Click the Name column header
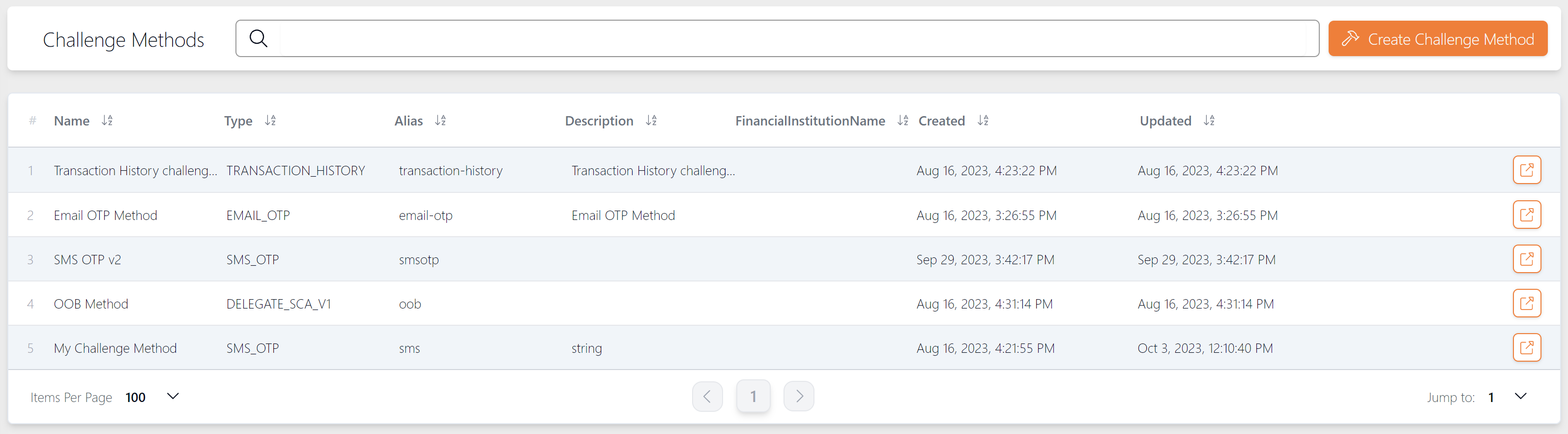The width and height of the screenshot is (1568, 434). (x=72, y=121)
